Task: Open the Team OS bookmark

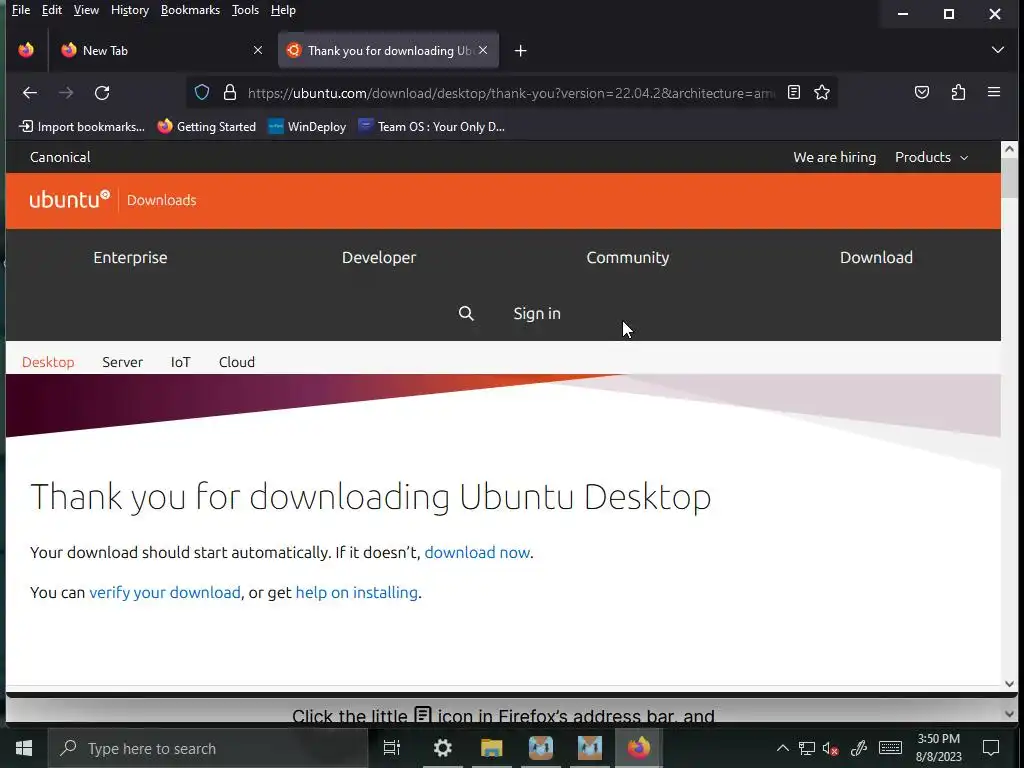Action: [x=432, y=127]
